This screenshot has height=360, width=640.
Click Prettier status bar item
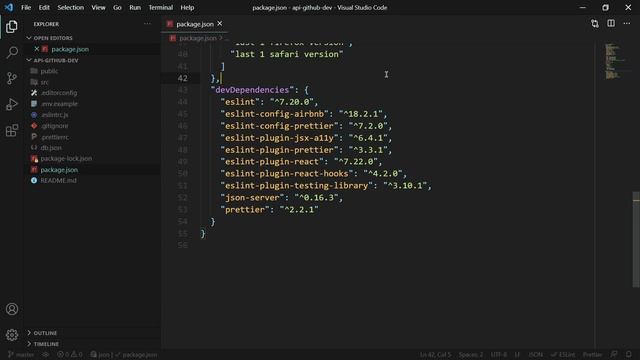(x=592, y=355)
